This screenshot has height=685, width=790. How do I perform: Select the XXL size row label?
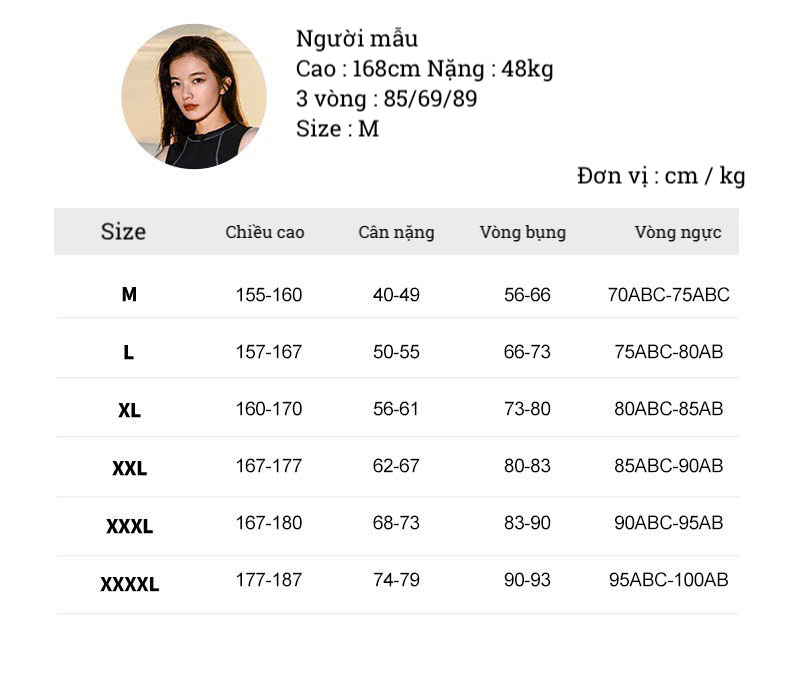pos(129,468)
